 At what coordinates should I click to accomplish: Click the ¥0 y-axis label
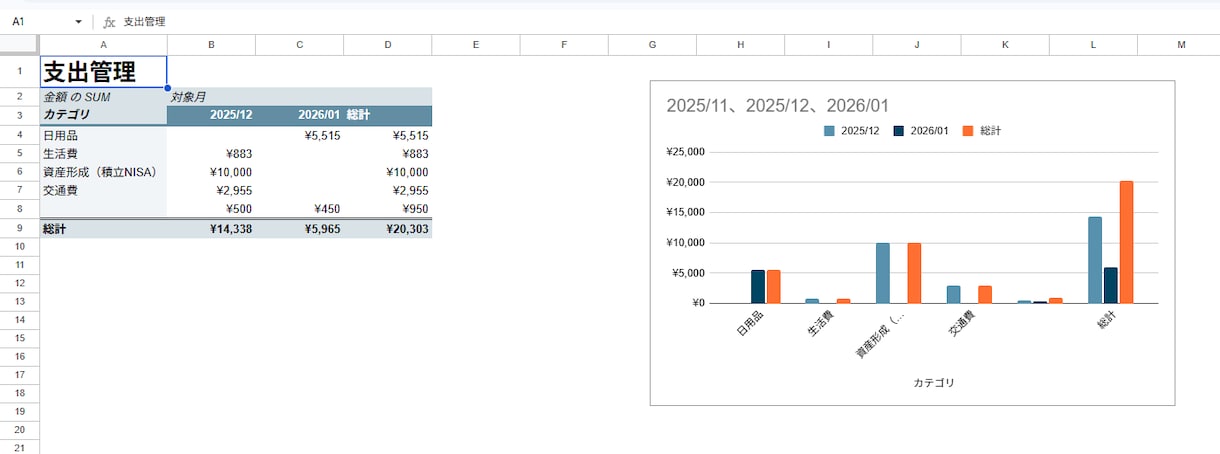coord(698,303)
